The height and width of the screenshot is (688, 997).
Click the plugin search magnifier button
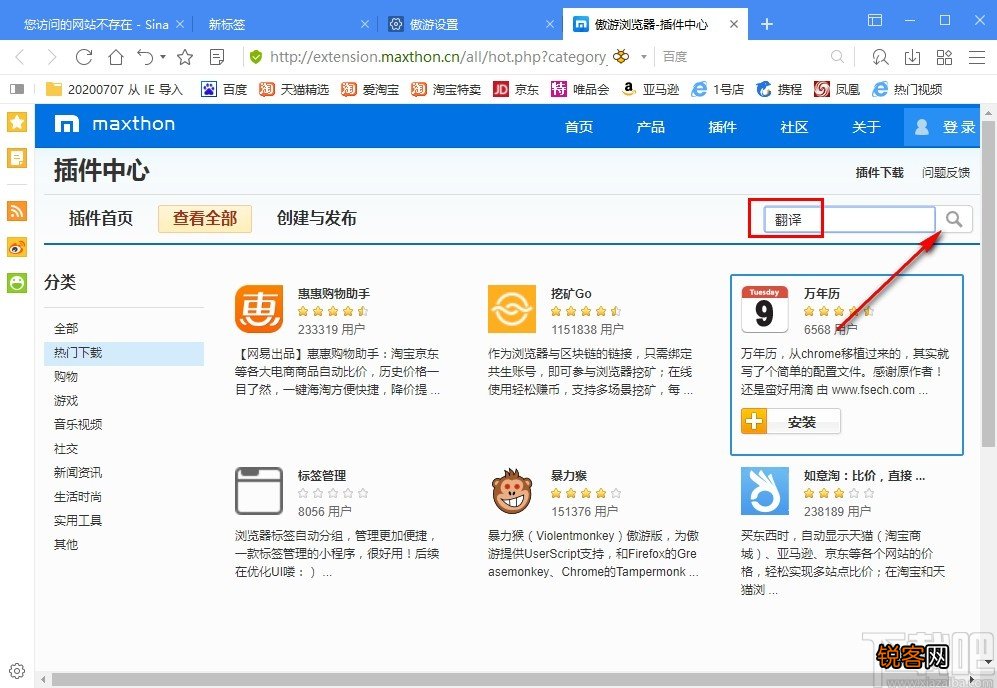954,219
